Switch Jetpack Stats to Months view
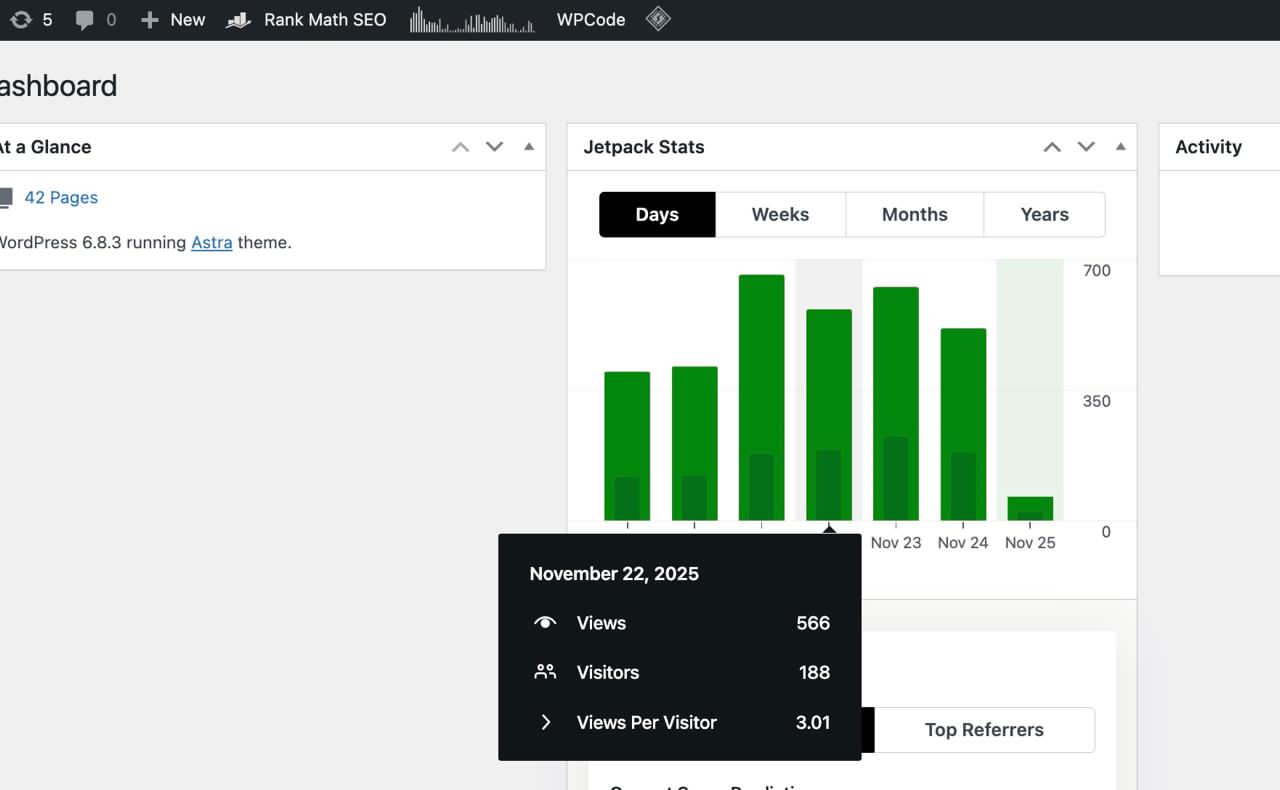 tap(914, 215)
